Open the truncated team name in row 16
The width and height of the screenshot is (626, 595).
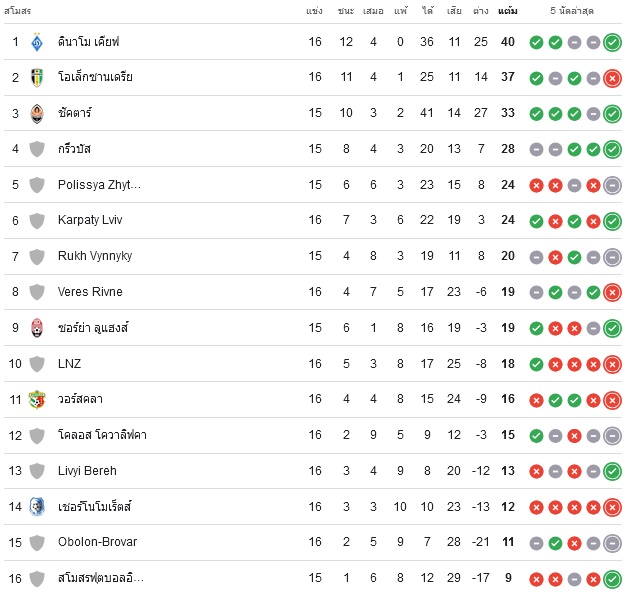(101, 578)
